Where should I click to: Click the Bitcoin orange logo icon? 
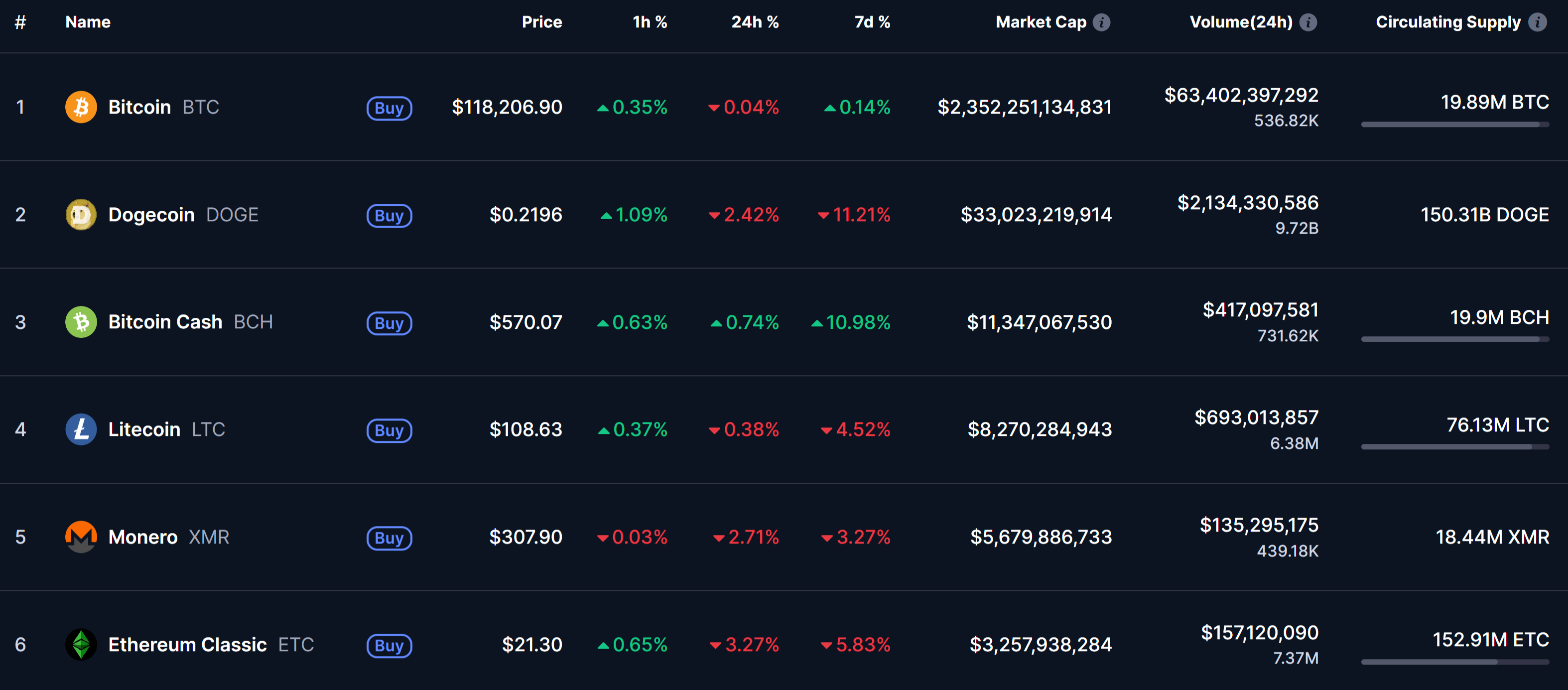tap(81, 107)
